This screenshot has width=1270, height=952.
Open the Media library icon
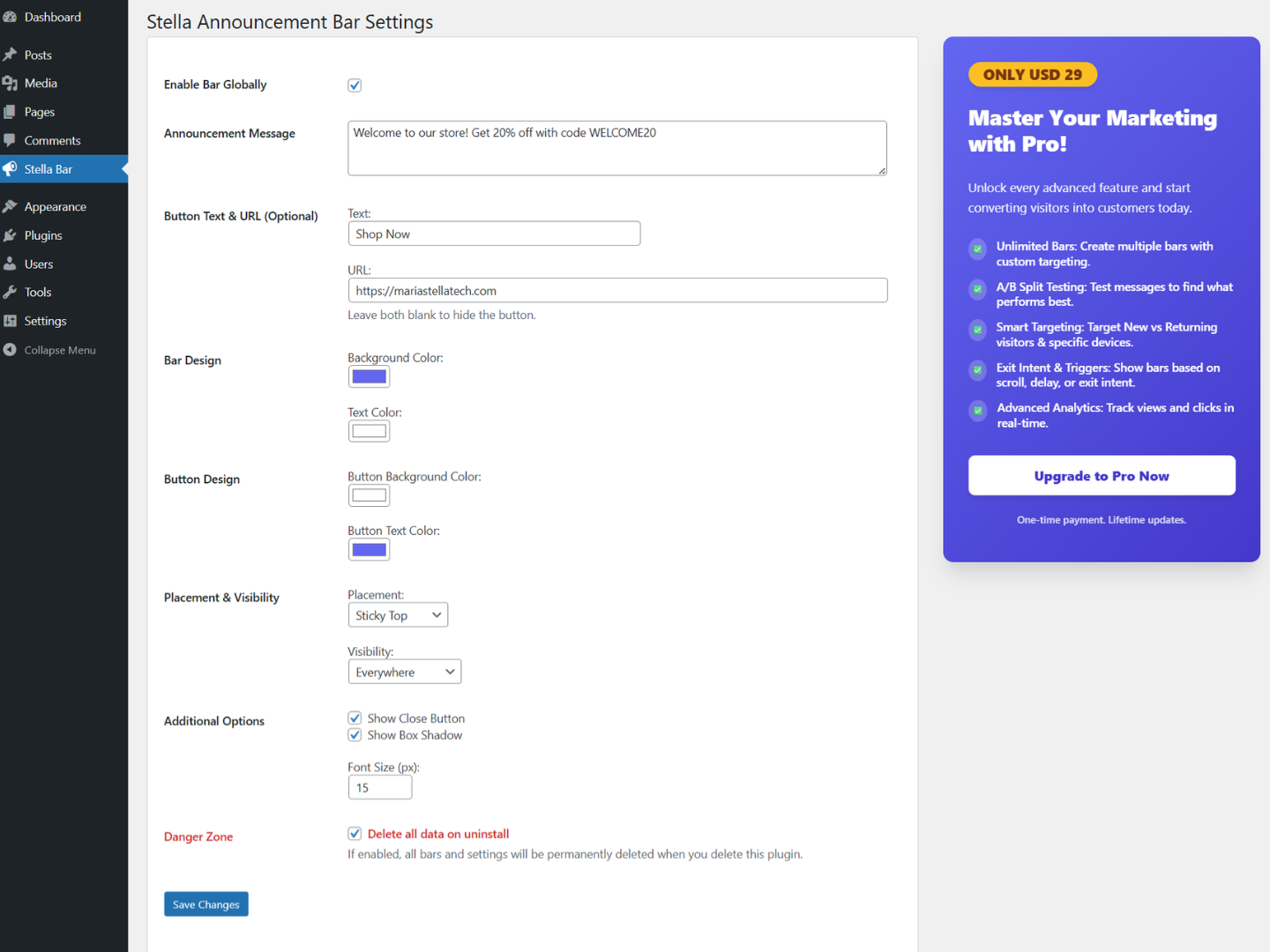tap(12, 83)
